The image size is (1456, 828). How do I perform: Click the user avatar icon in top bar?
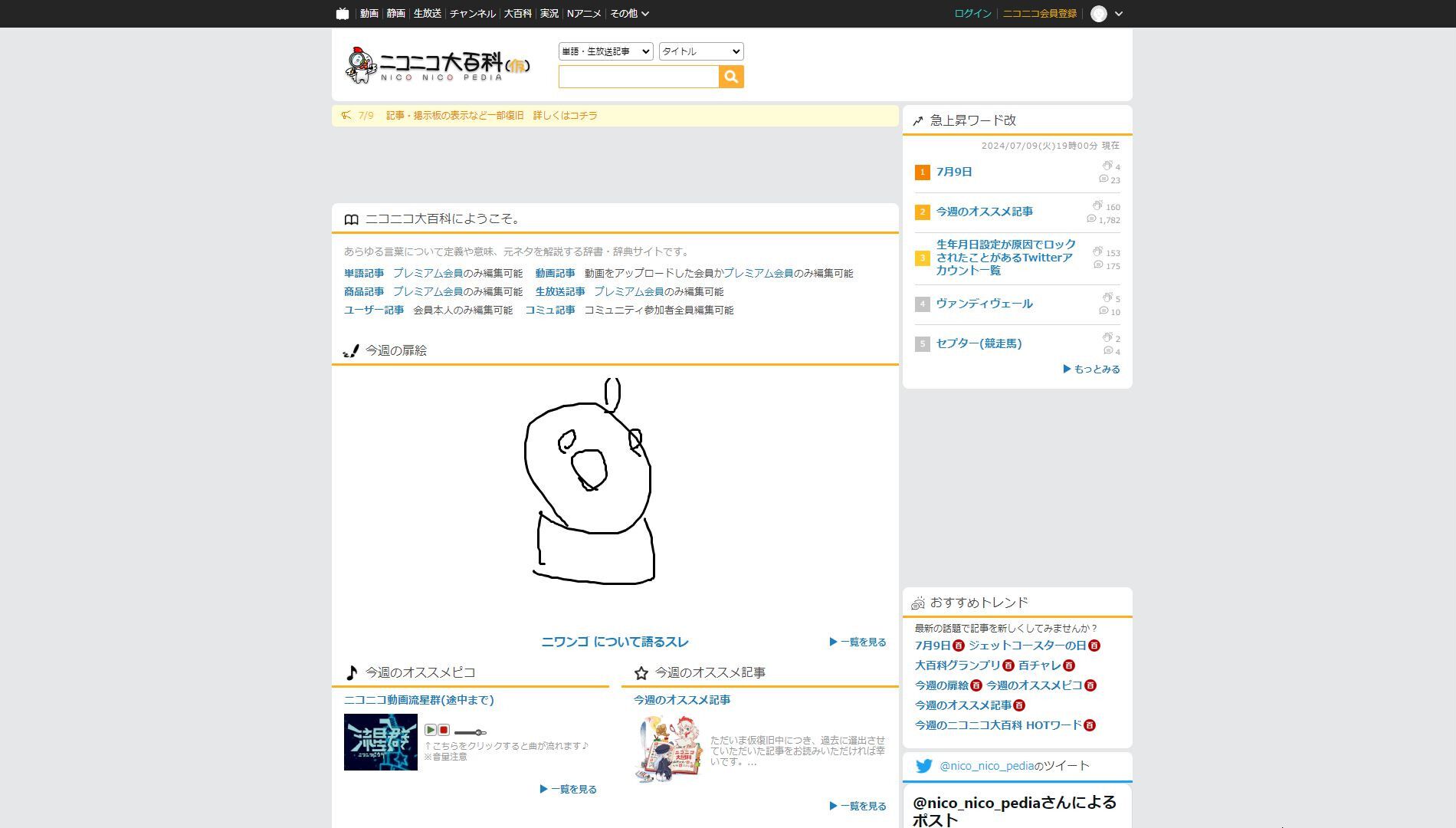pos(1099,14)
